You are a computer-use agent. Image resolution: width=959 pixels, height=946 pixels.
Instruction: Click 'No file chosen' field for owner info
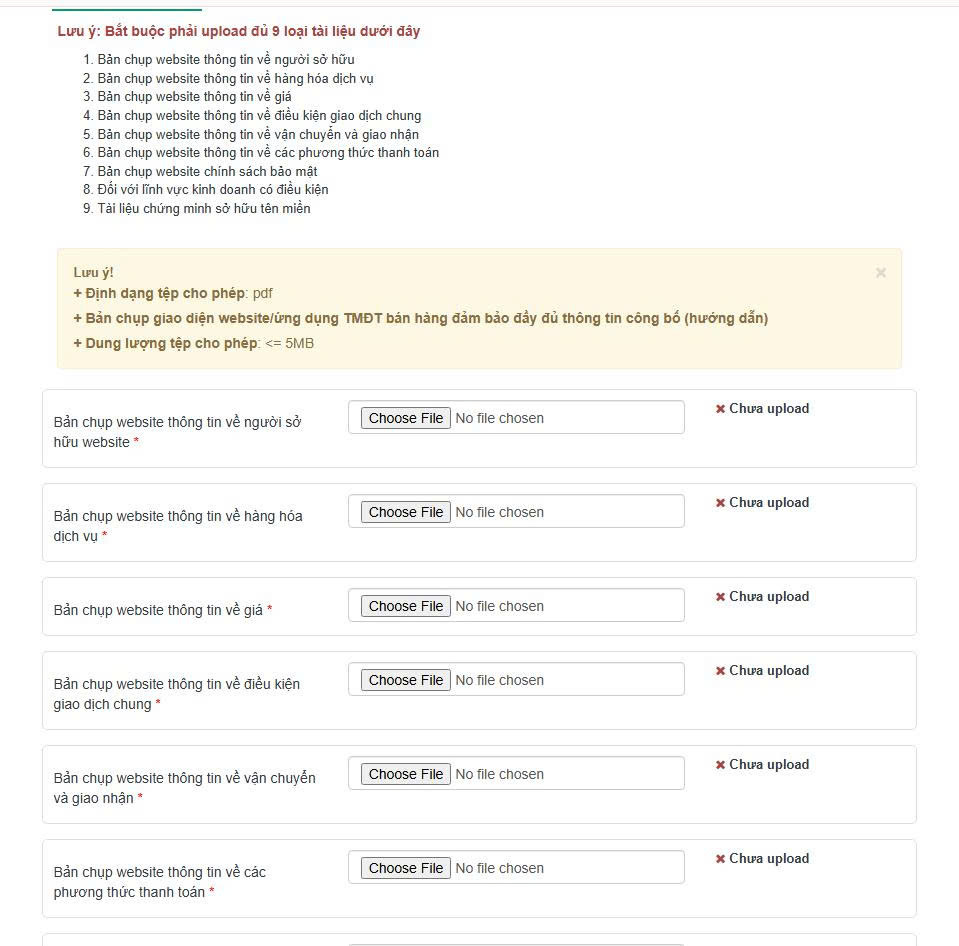click(x=499, y=418)
